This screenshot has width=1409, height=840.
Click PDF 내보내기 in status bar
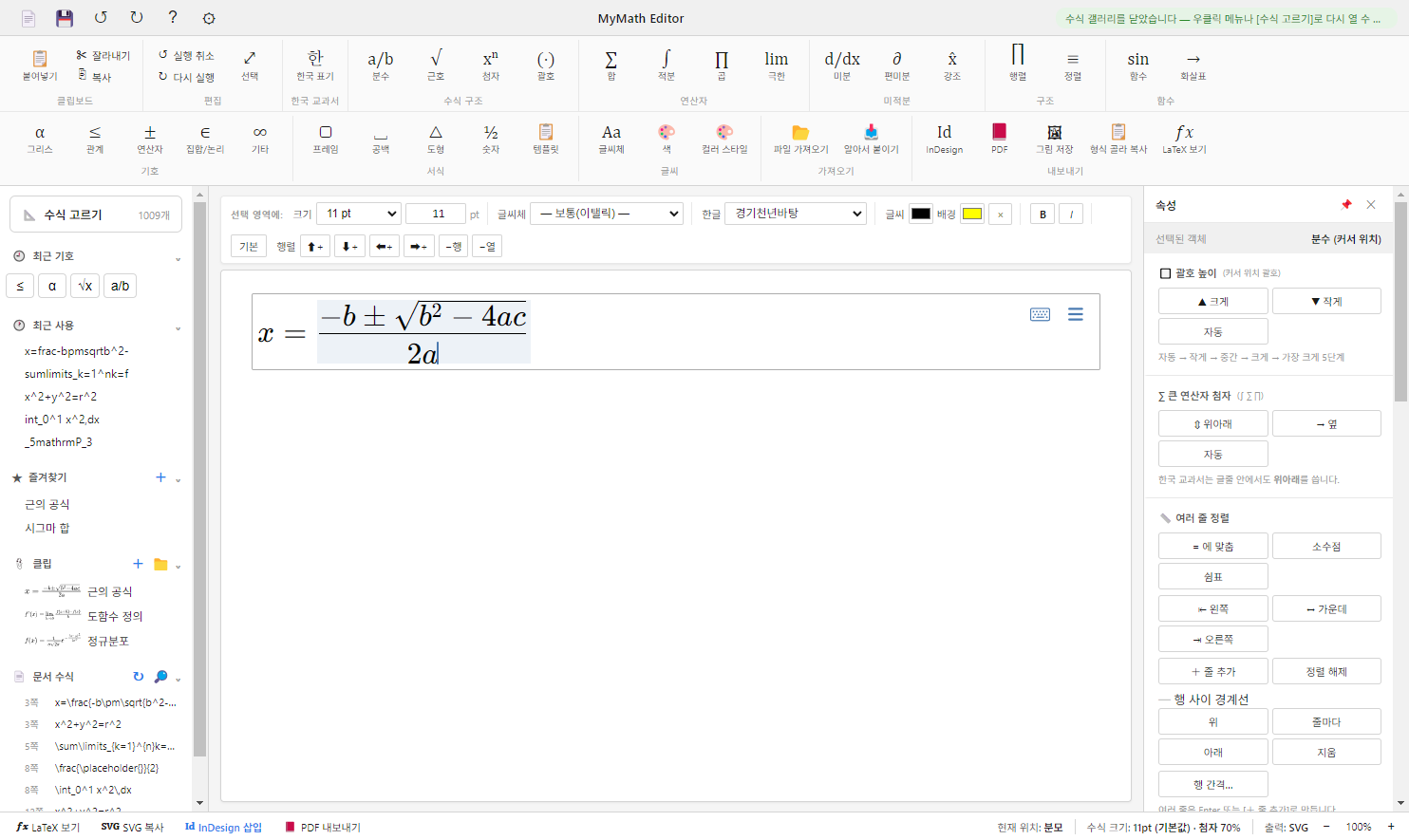[x=323, y=828]
